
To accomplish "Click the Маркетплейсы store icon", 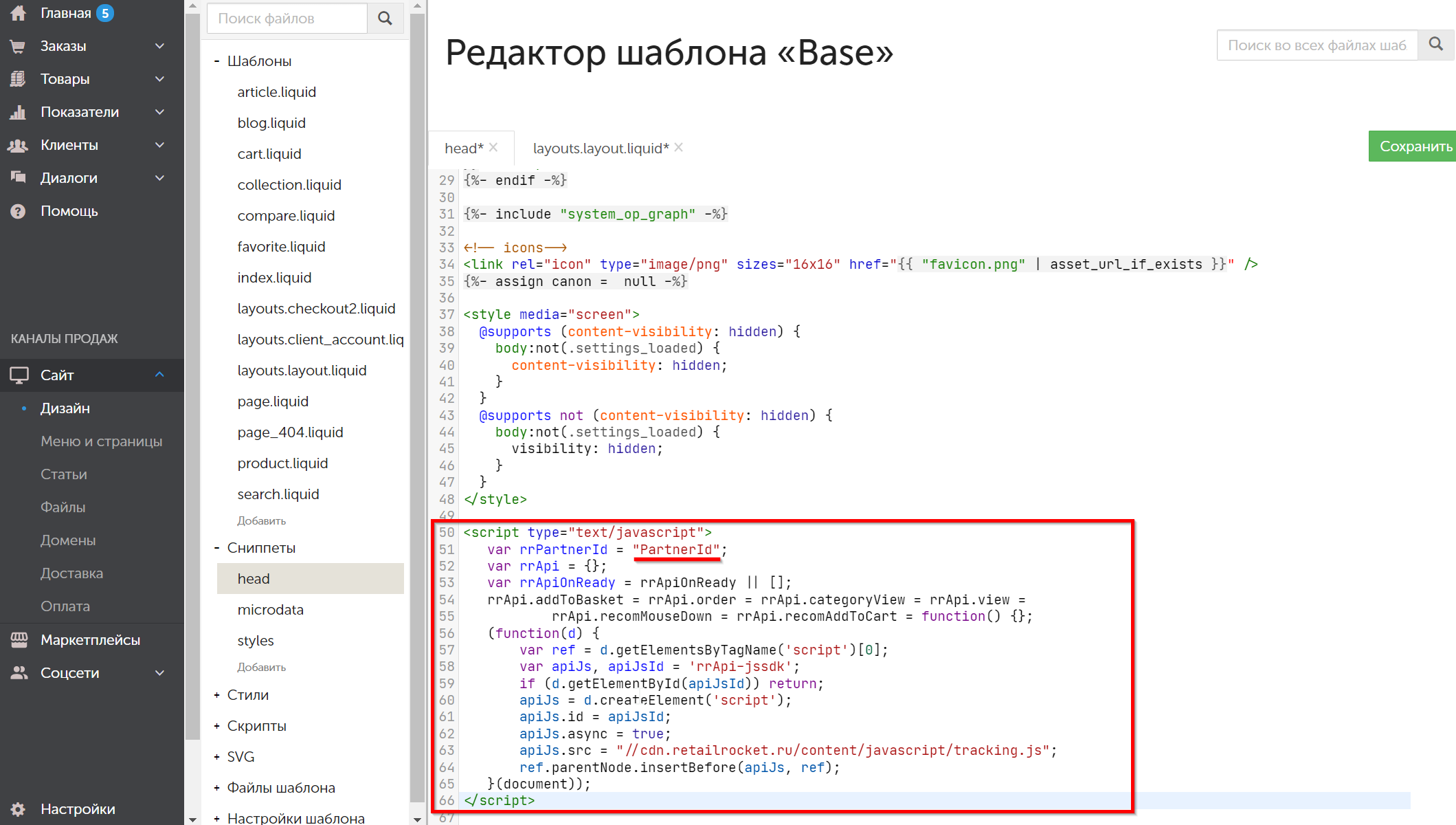I will coord(19,640).
